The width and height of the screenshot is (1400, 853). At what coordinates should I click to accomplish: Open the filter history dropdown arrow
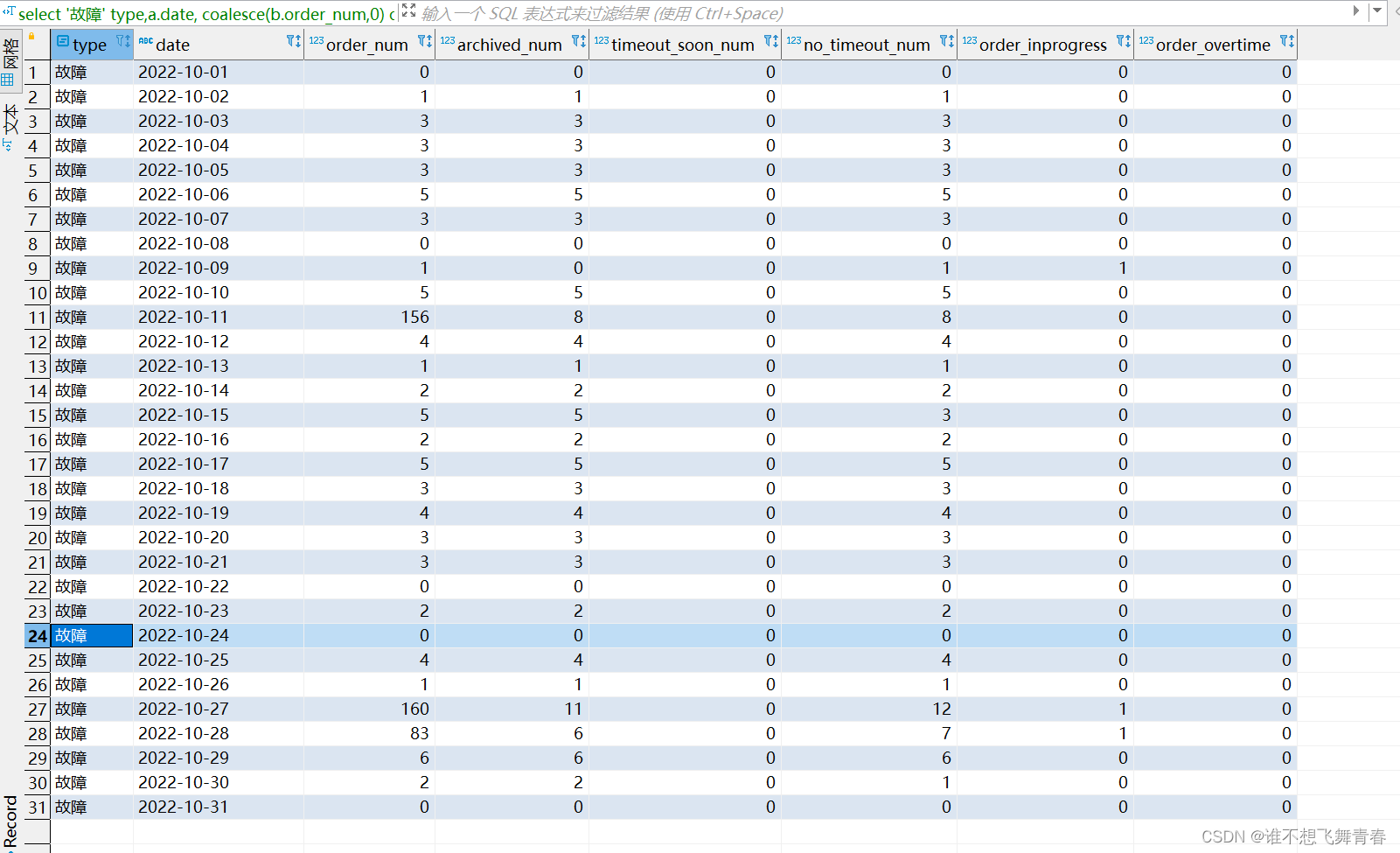click(1376, 11)
